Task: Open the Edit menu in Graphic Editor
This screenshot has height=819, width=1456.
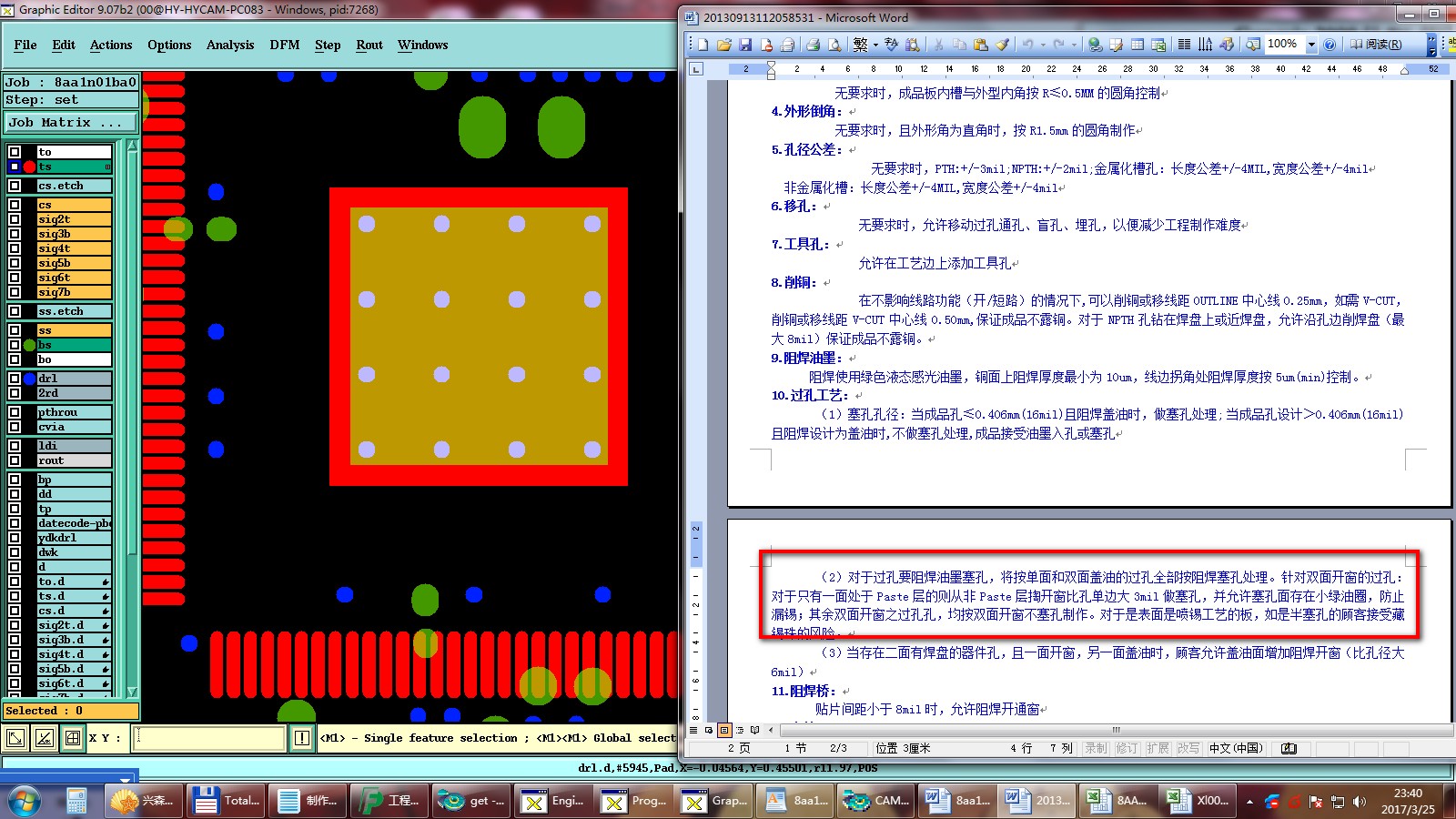Action: click(x=64, y=45)
